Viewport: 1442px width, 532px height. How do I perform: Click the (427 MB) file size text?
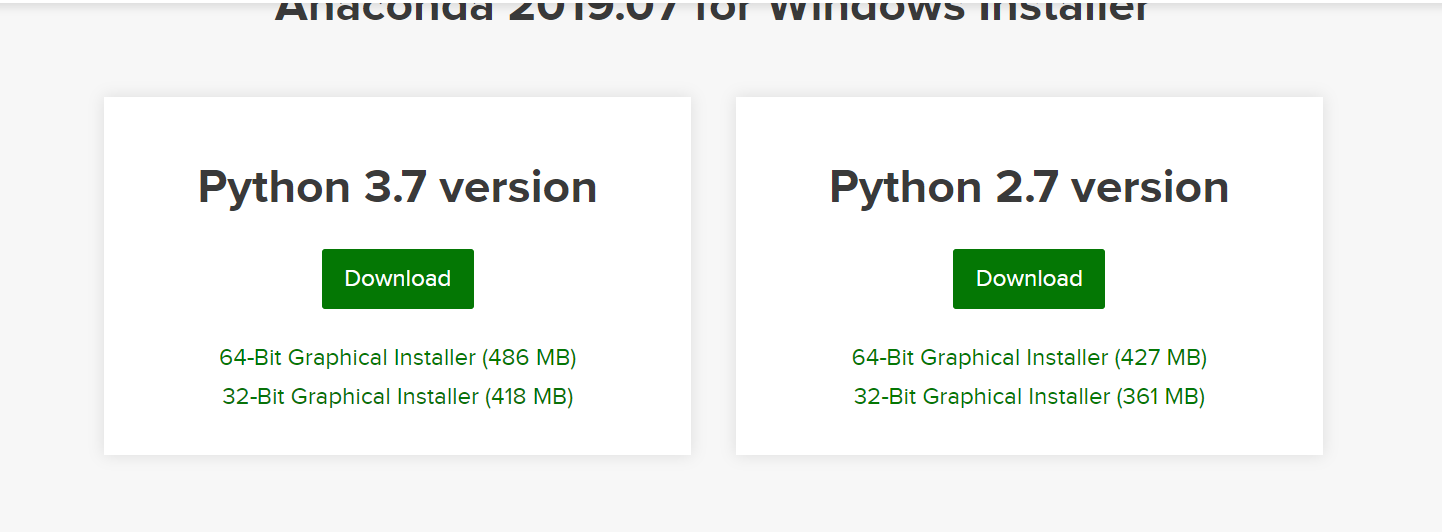(x=1161, y=357)
